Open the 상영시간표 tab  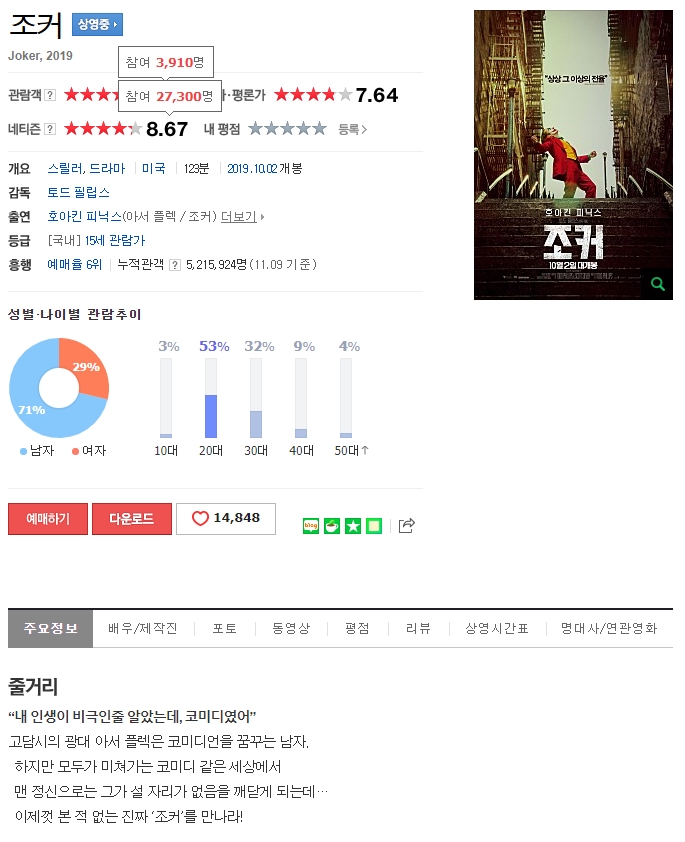pyautogui.click(x=497, y=628)
